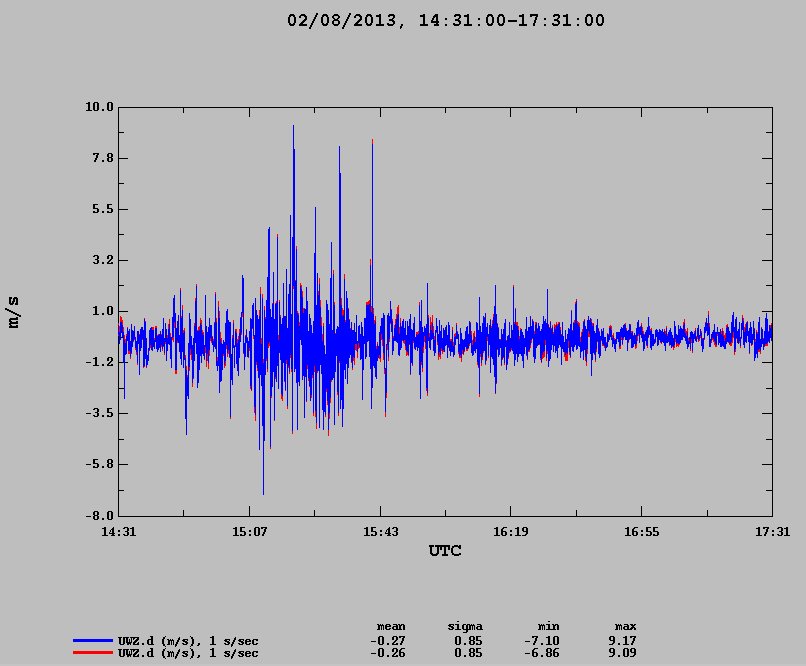
Task: Click the 'max' column header
Action: (x=626, y=627)
